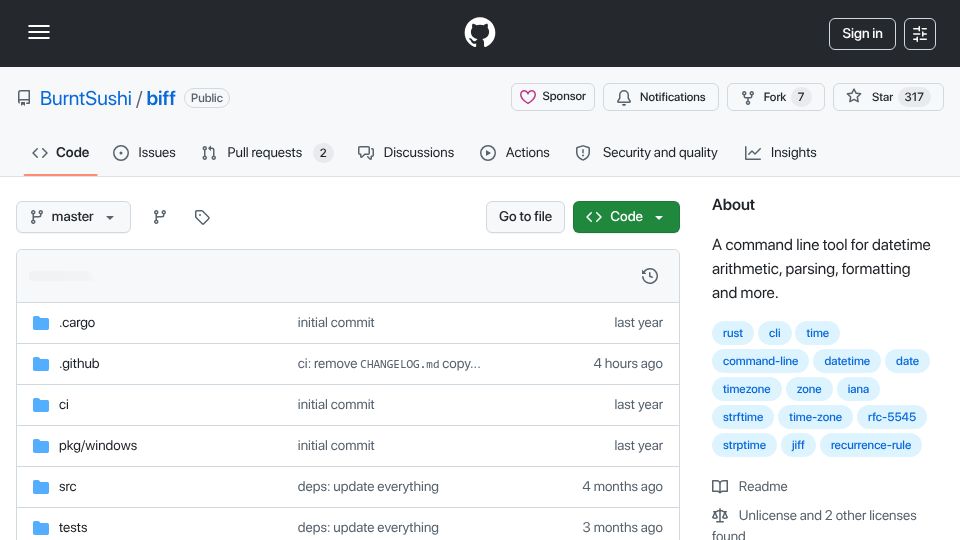Select the datetime topic tag
This screenshot has width=960, height=540.
click(847, 361)
